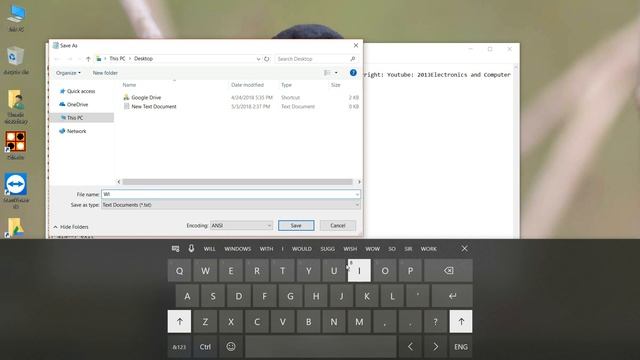This screenshot has width=640, height=360.
Task: Tap the right arrow key
Action: pos(436,347)
